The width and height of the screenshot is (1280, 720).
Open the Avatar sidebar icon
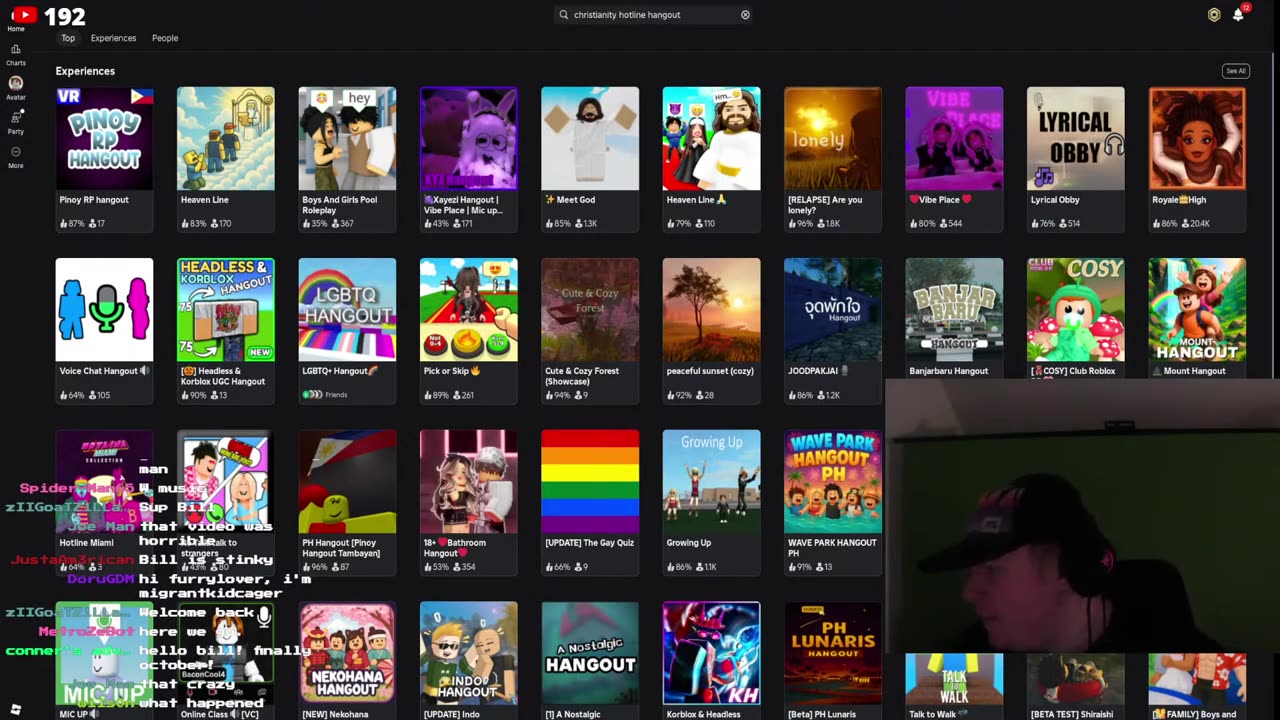[16, 88]
